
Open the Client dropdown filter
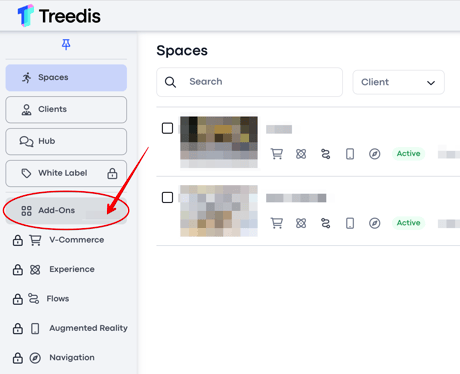pos(398,82)
